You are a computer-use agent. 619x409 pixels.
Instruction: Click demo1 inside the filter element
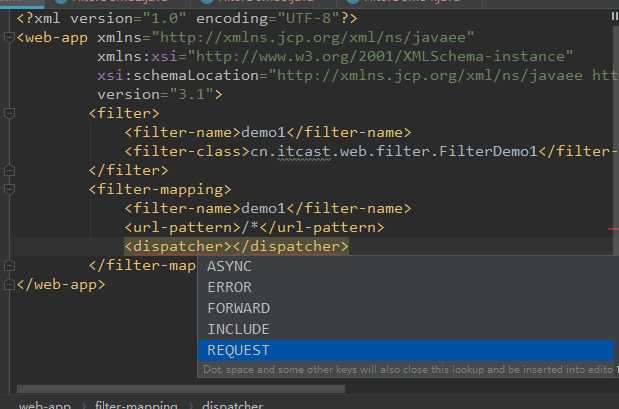(263, 132)
